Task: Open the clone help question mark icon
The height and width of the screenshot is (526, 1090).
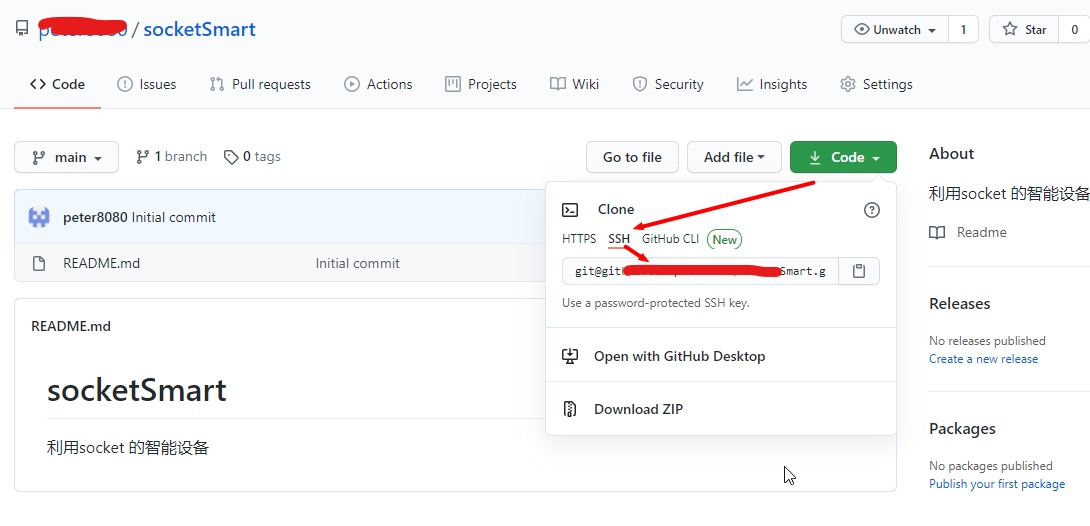Action: (x=872, y=210)
